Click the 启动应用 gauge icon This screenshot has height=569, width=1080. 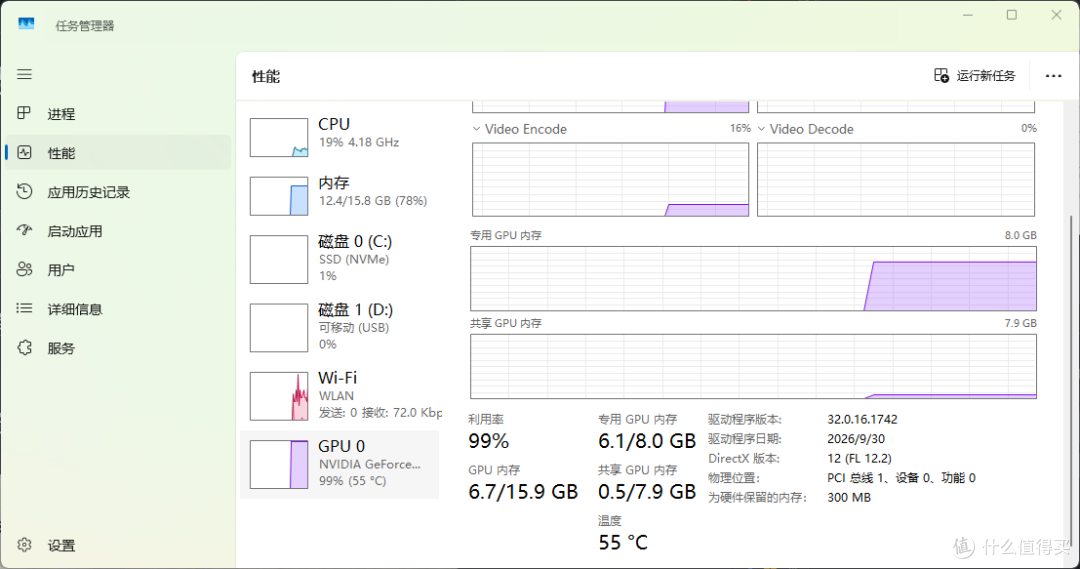click(x=24, y=230)
